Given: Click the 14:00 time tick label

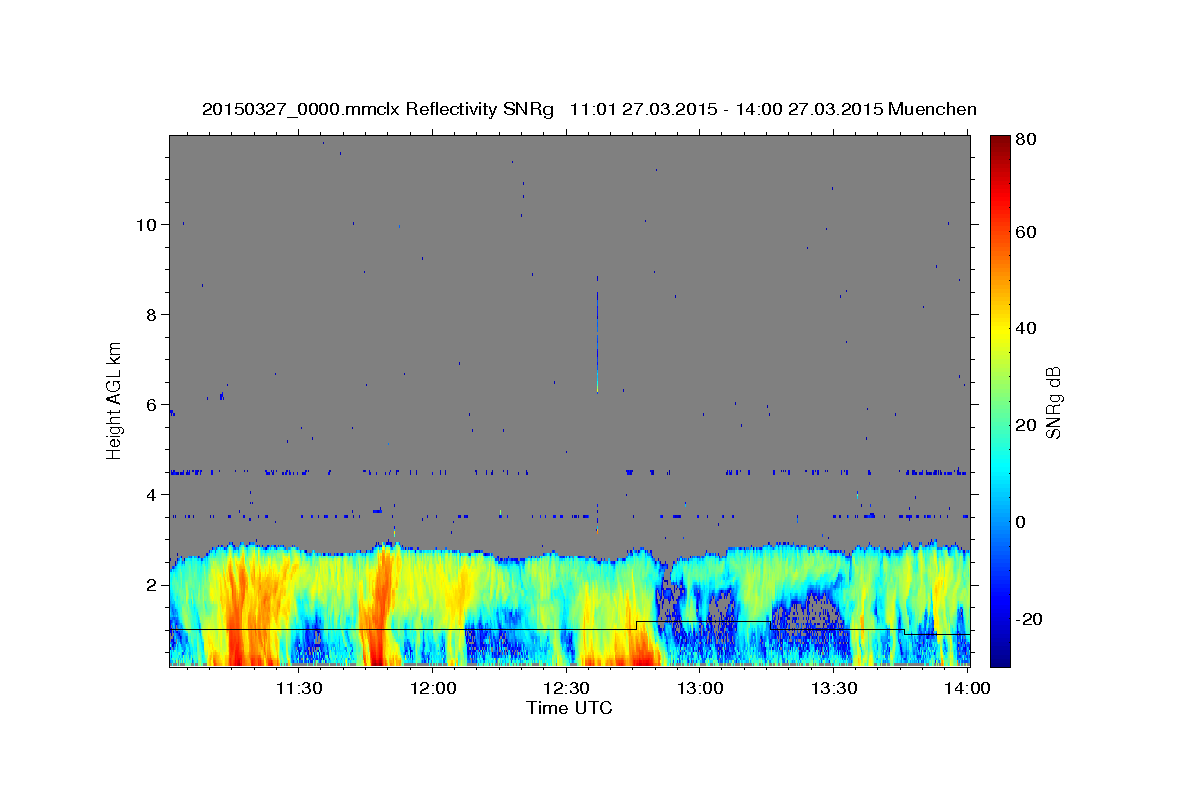Looking at the screenshot, I should pos(967,688).
